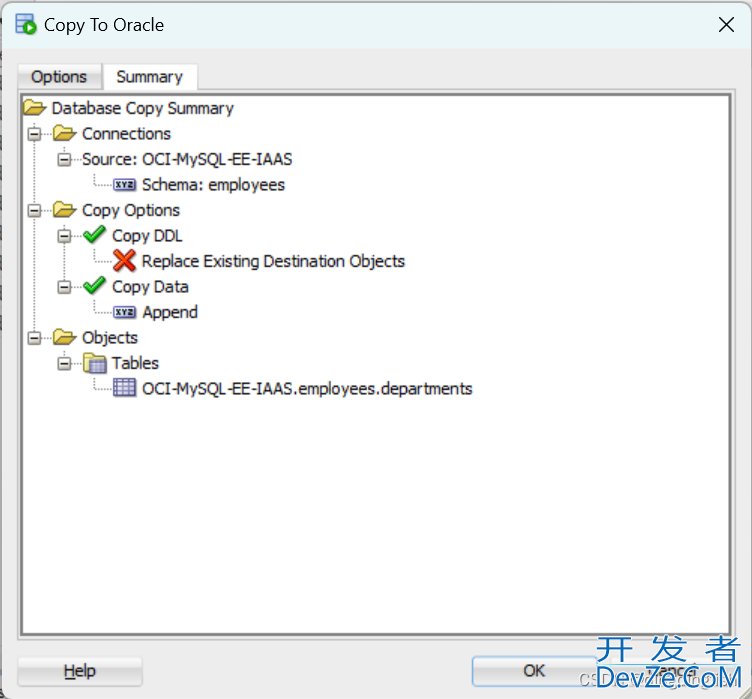The height and width of the screenshot is (699, 752).
Task: Select the Objects label
Action: tap(110, 338)
